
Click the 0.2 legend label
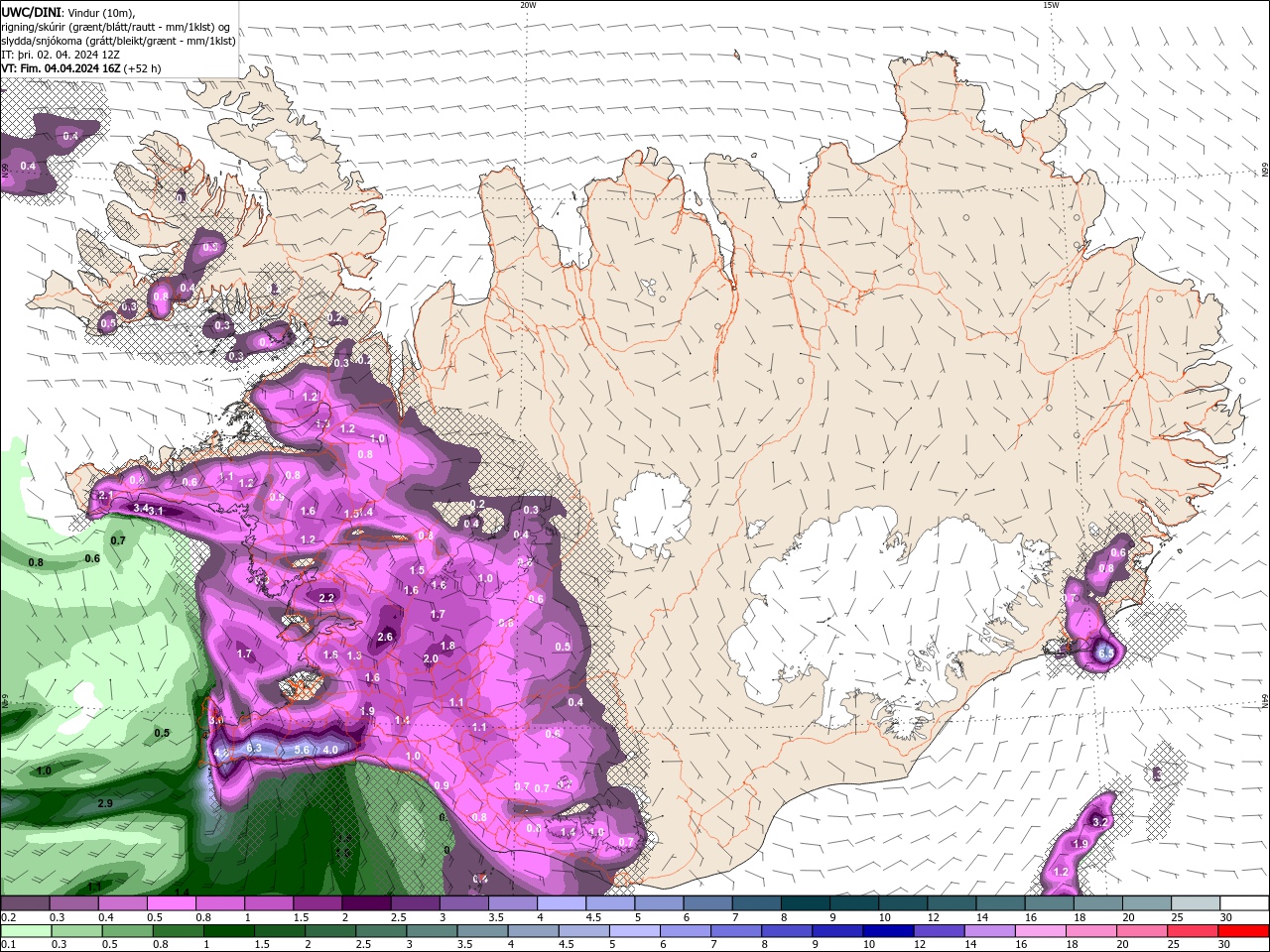pyautogui.click(x=7, y=917)
